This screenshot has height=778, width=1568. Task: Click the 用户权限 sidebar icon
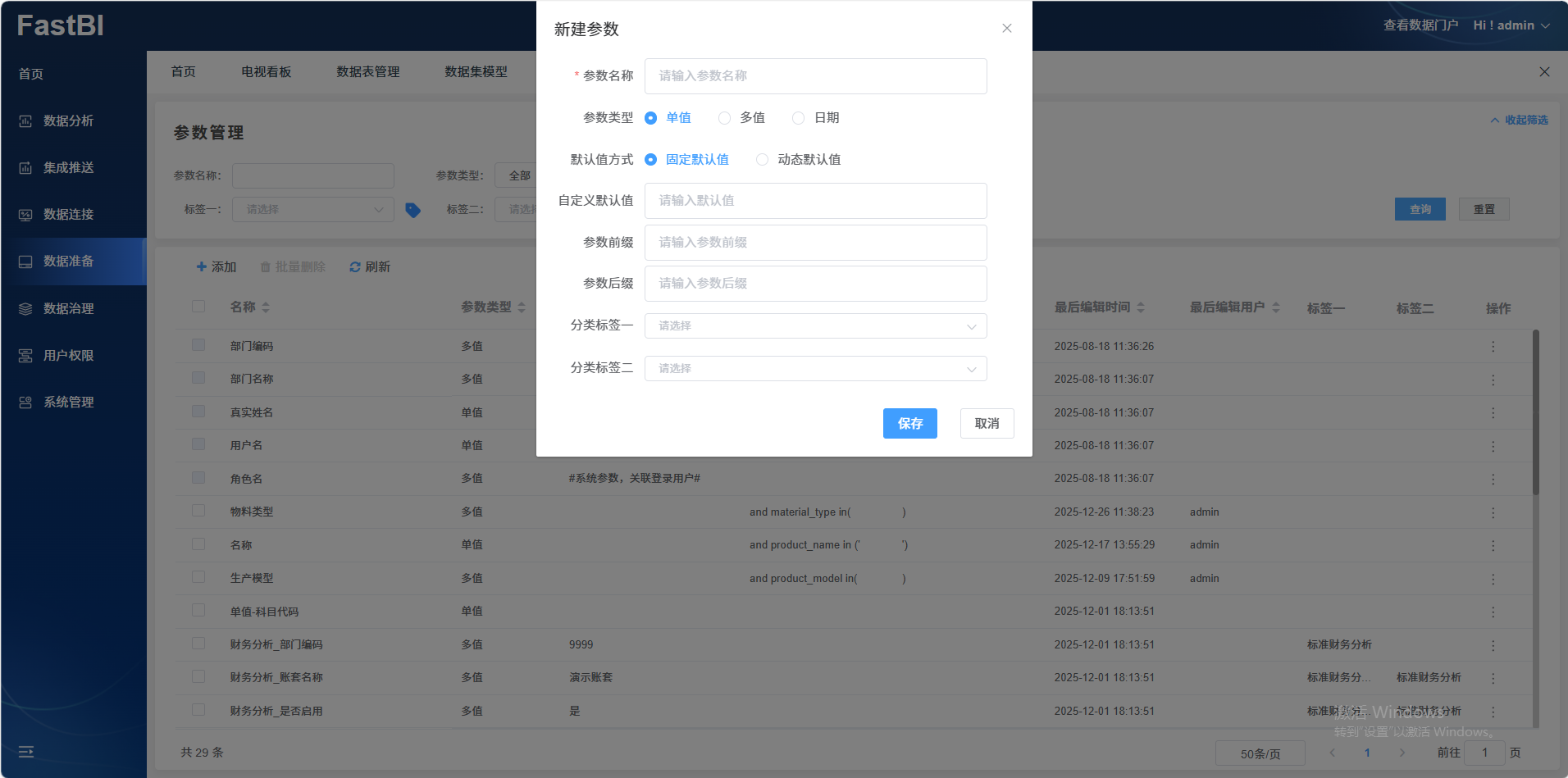pyautogui.click(x=25, y=356)
